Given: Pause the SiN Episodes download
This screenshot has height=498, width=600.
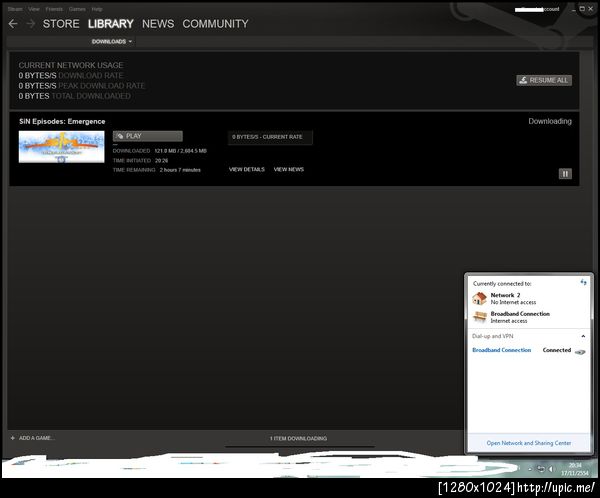Looking at the screenshot, I should click(x=565, y=174).
